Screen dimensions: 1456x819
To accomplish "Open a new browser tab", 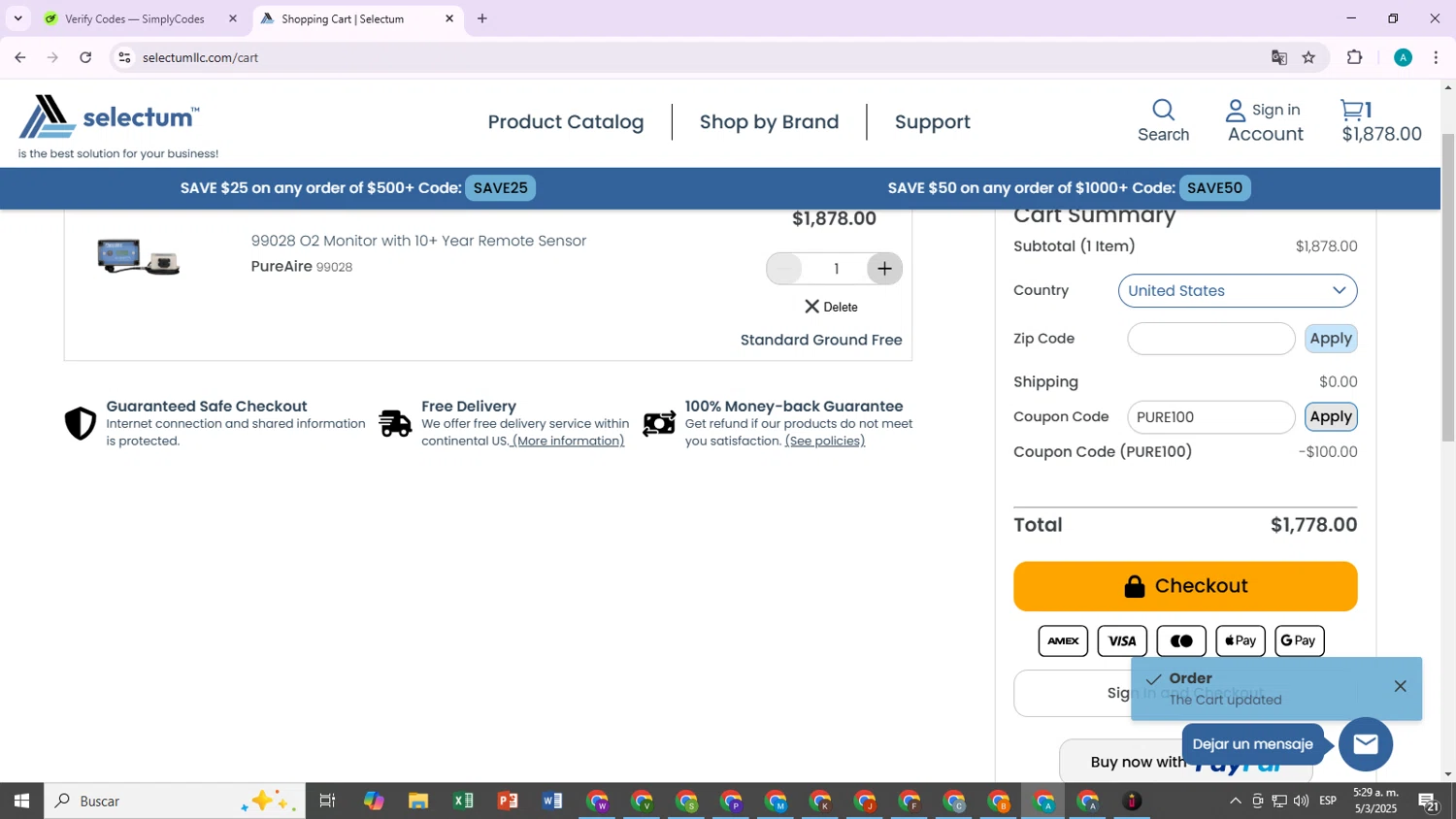I will pos(482,18).
